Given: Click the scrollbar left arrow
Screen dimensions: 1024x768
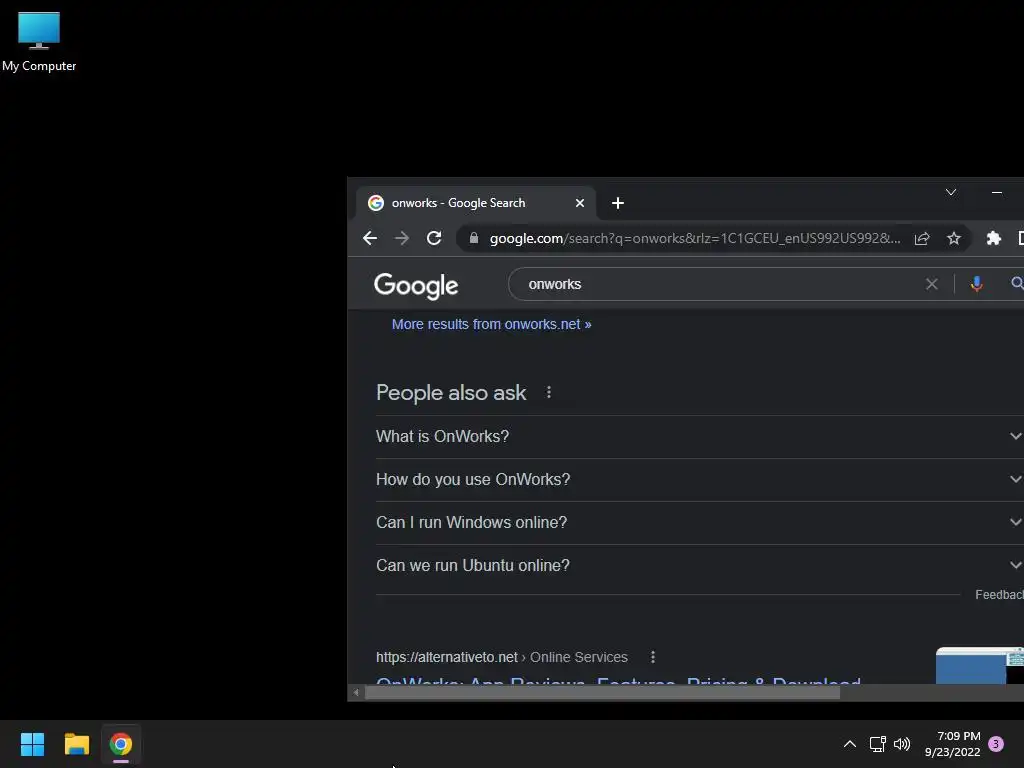Looking at the screenshot, I should pos(356,692).
